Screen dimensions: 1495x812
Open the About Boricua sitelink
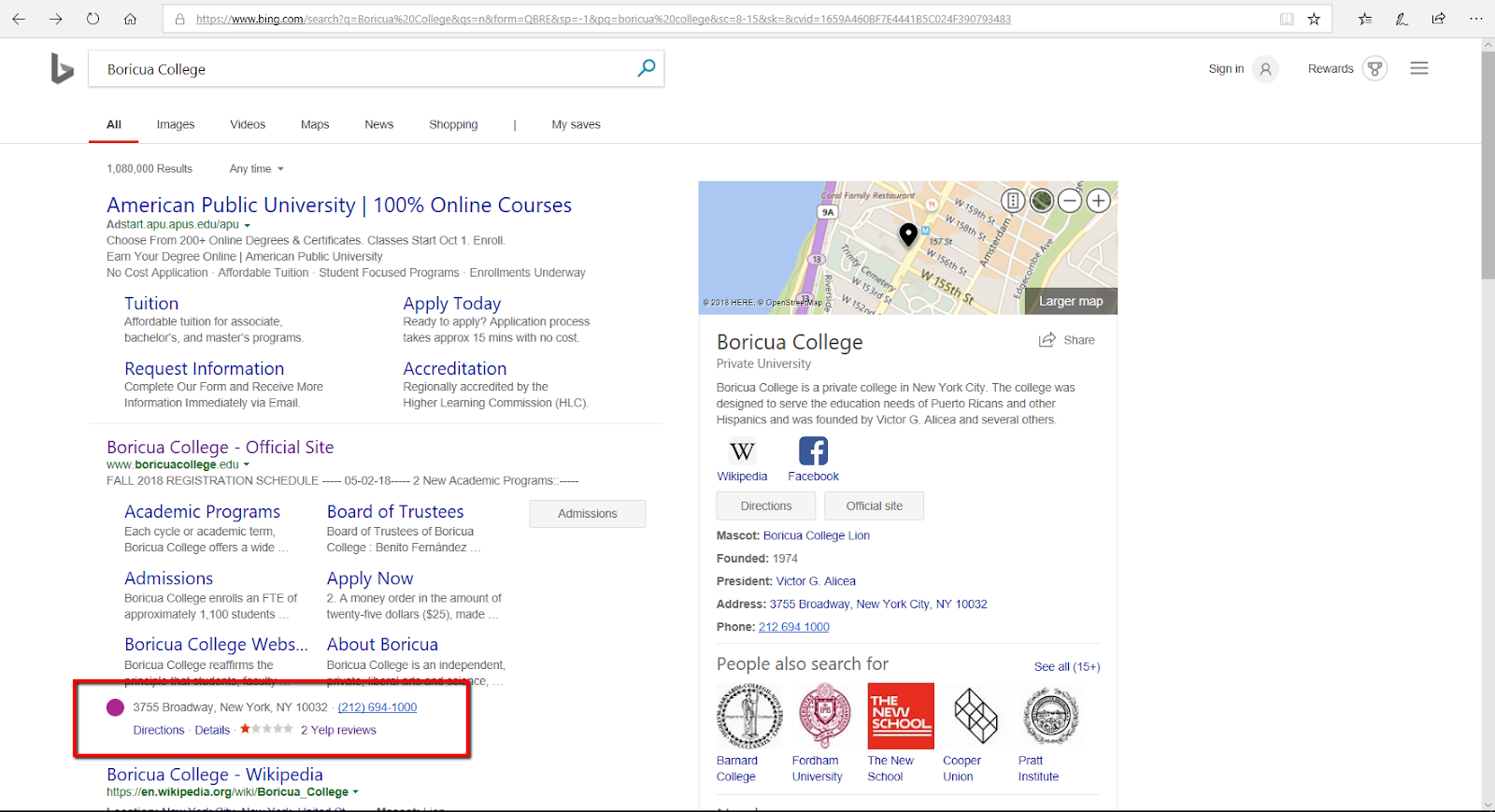[x=382, y=644]
